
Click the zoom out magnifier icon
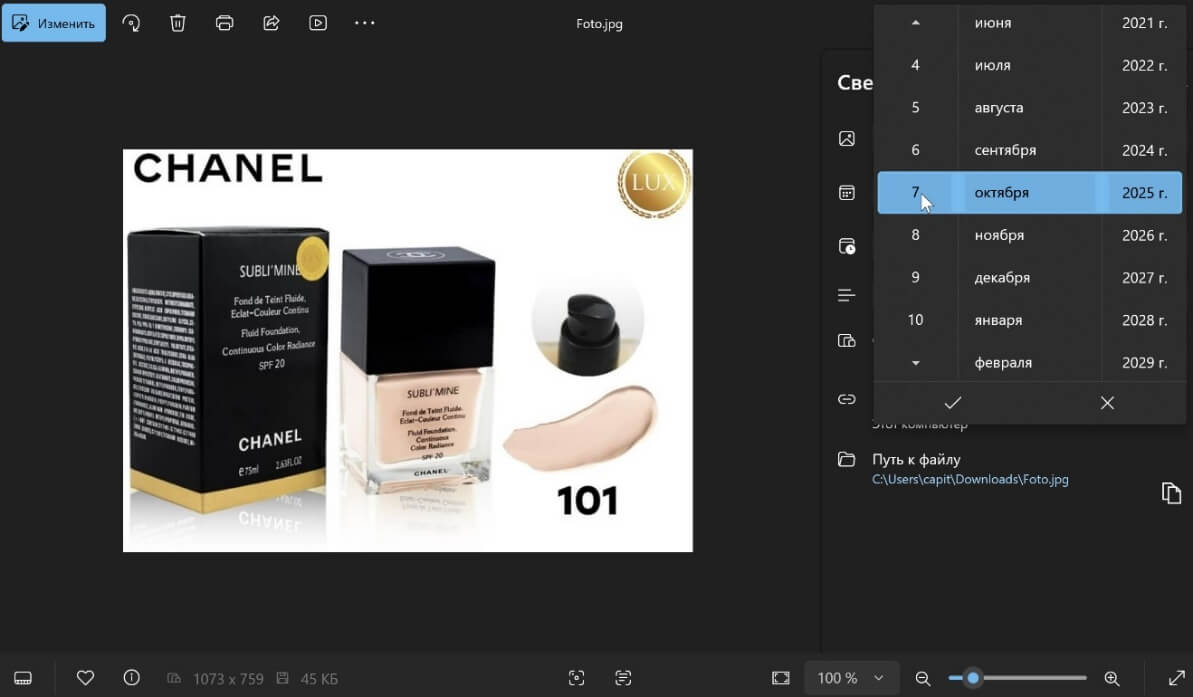923,678
